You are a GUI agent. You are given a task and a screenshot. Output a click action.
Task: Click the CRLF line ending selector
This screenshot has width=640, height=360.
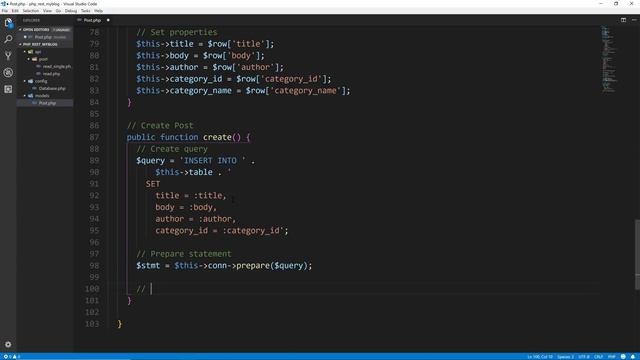598,357
